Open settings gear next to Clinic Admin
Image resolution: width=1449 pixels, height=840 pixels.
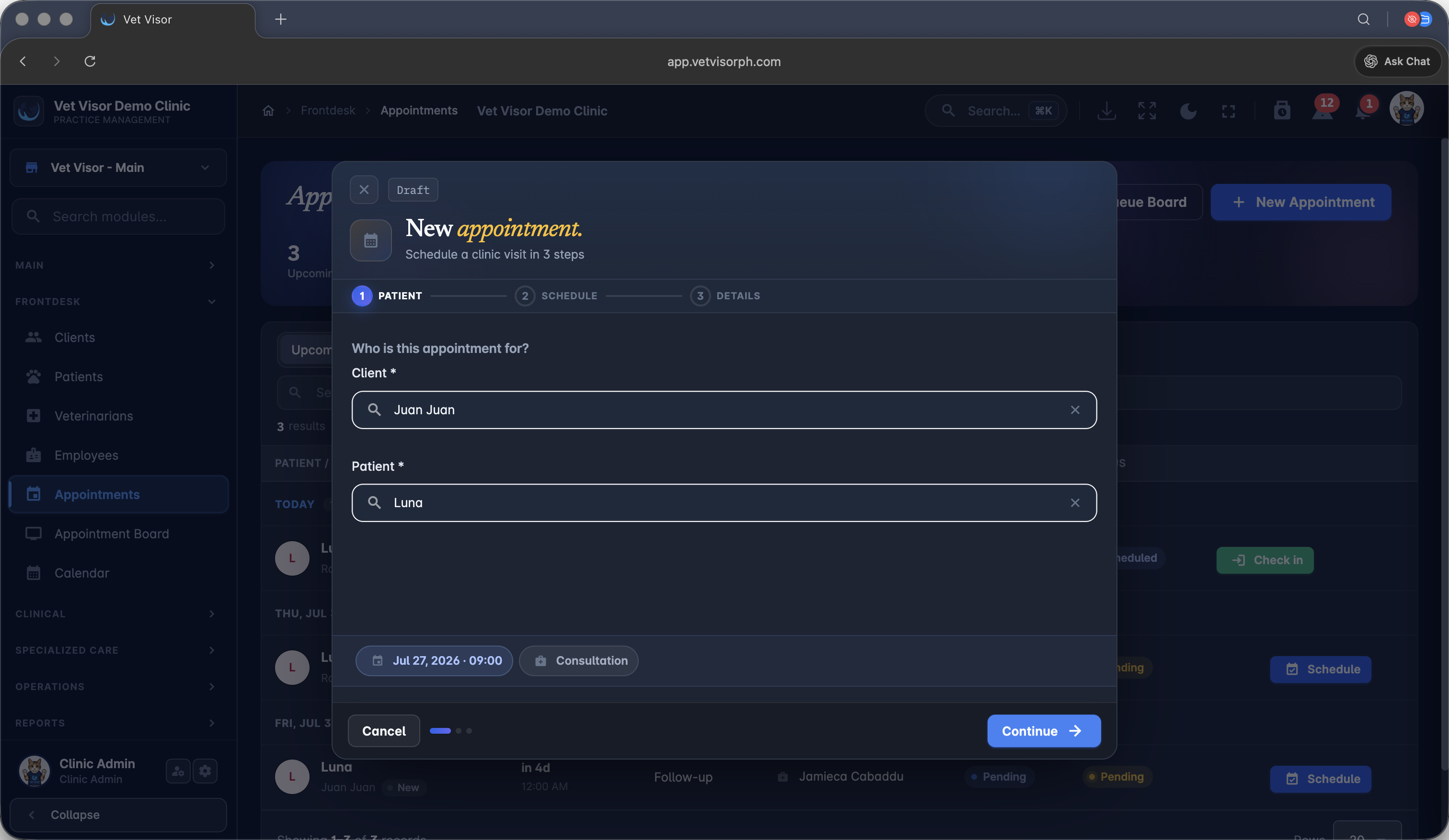[205, 771]
